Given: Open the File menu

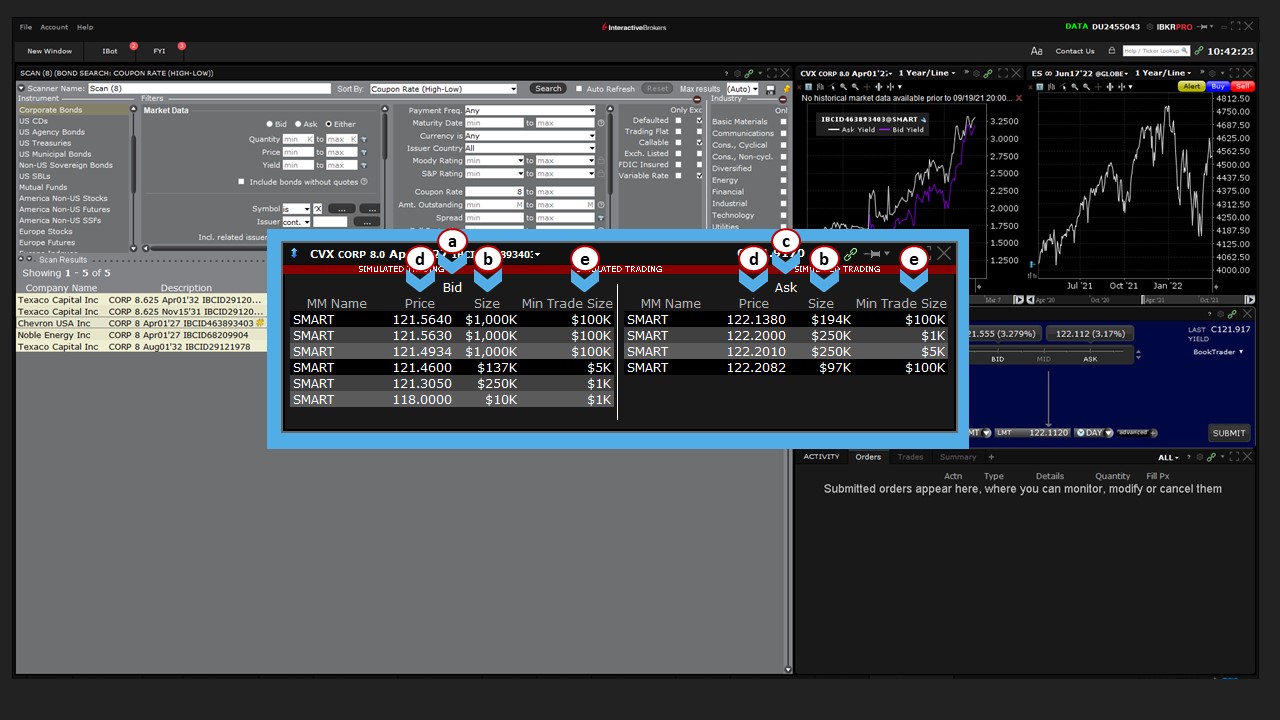Looking at the screenshot, I should [26, 27].
